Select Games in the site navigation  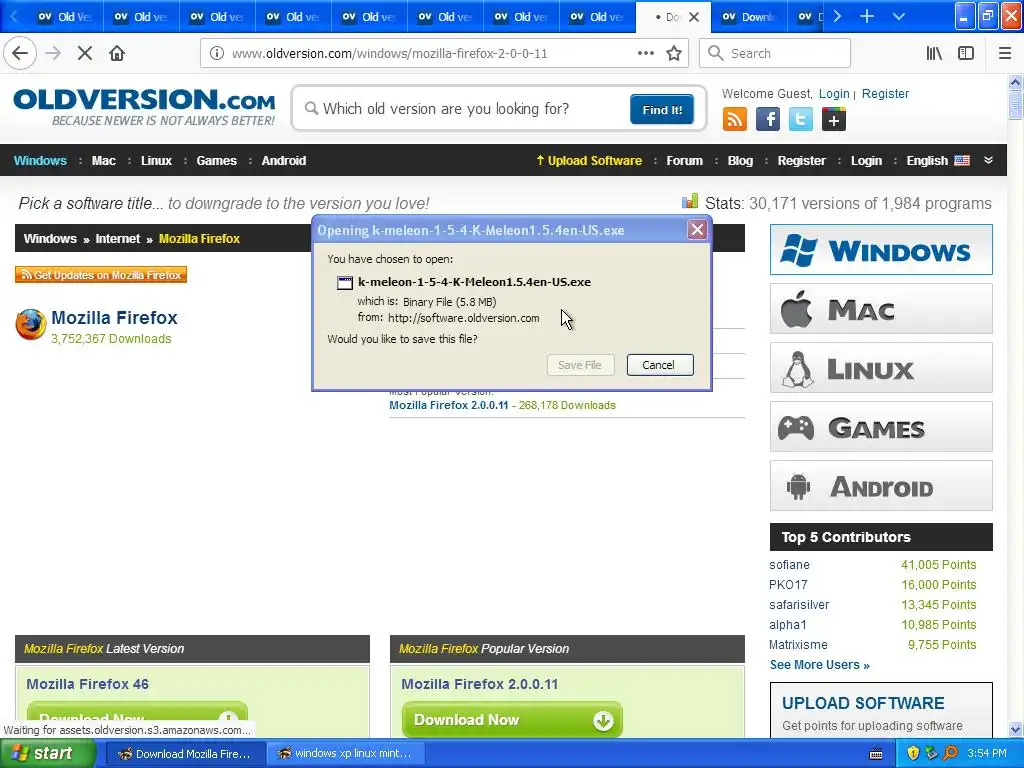[x=217, y=161]
